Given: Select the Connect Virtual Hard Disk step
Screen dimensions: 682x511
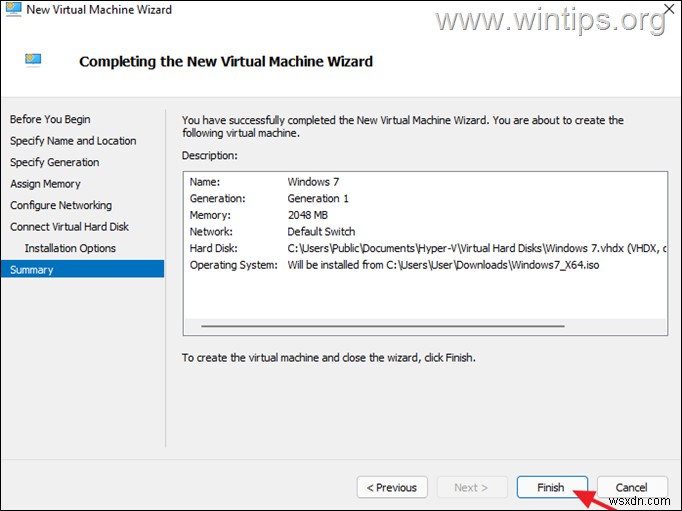Looking at the screenshot, I should click(x=69, y=227).
